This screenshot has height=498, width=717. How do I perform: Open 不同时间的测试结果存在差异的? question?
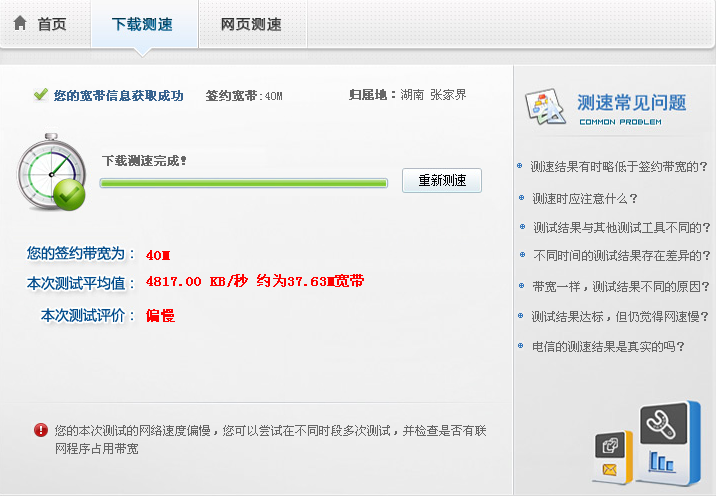click(622, 255)
